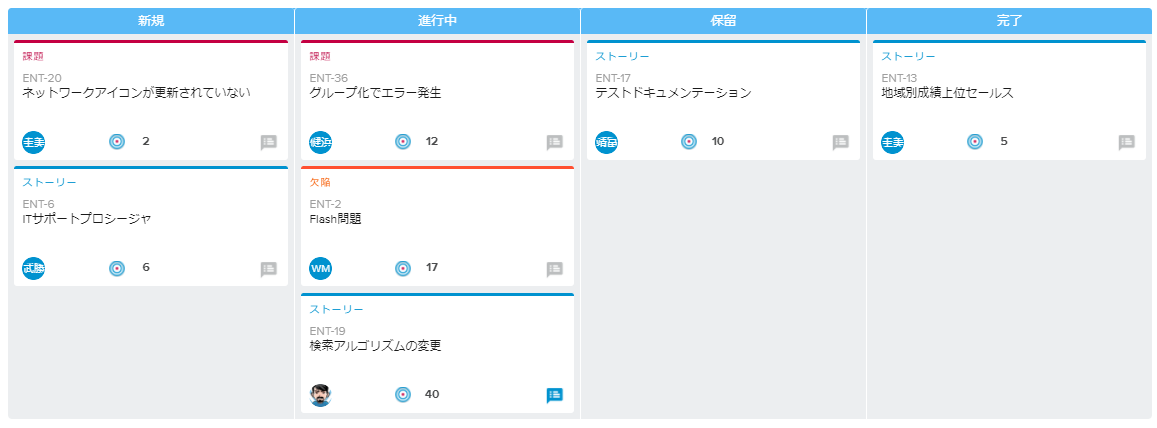The width and height of the screenshot is (1157, 428).
Task: Open the 検索アルゴリズムの変更 card title
Action: [375, 346]
